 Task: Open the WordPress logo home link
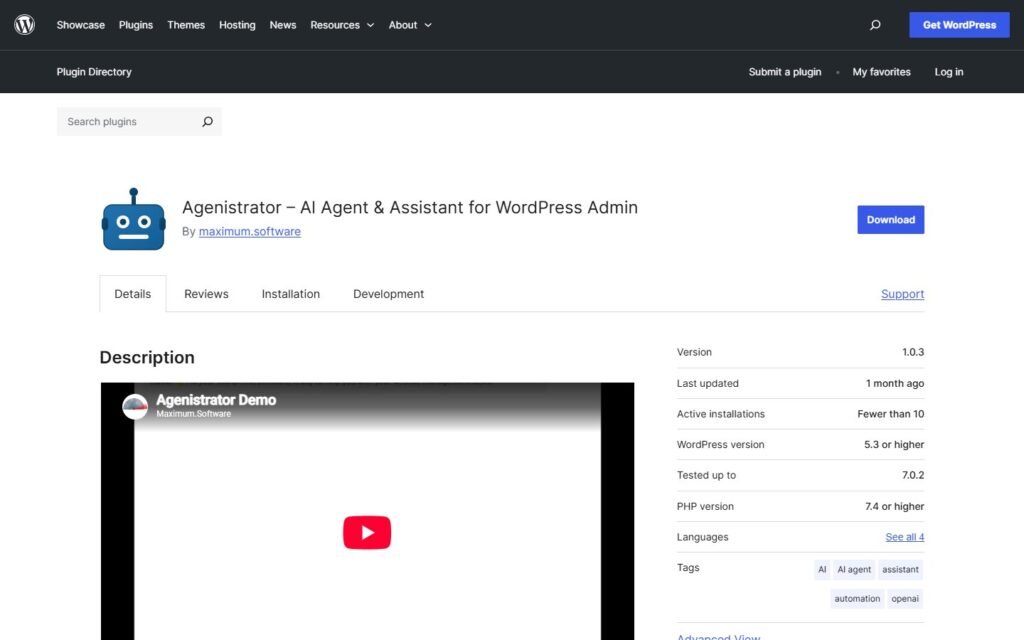[24, 25]
